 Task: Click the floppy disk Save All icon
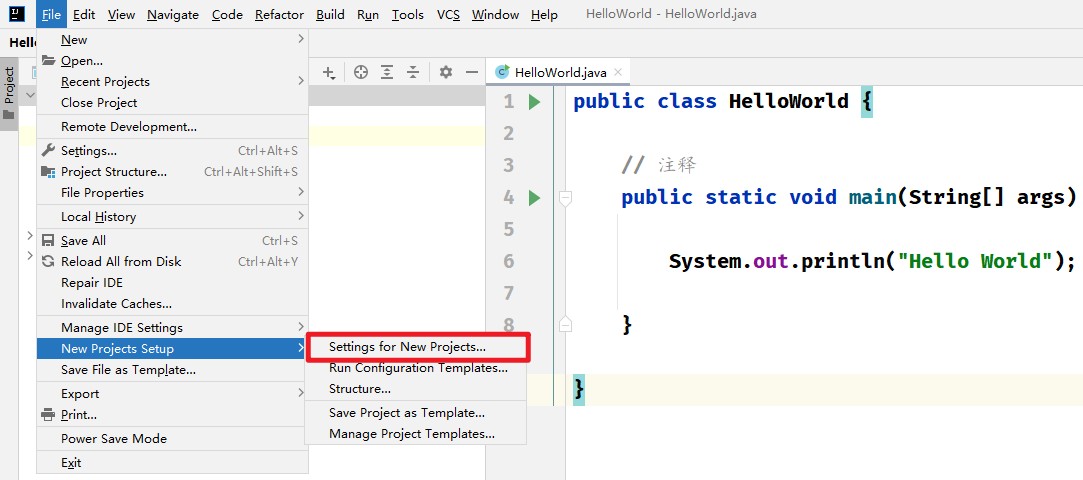tap(48, 240)
